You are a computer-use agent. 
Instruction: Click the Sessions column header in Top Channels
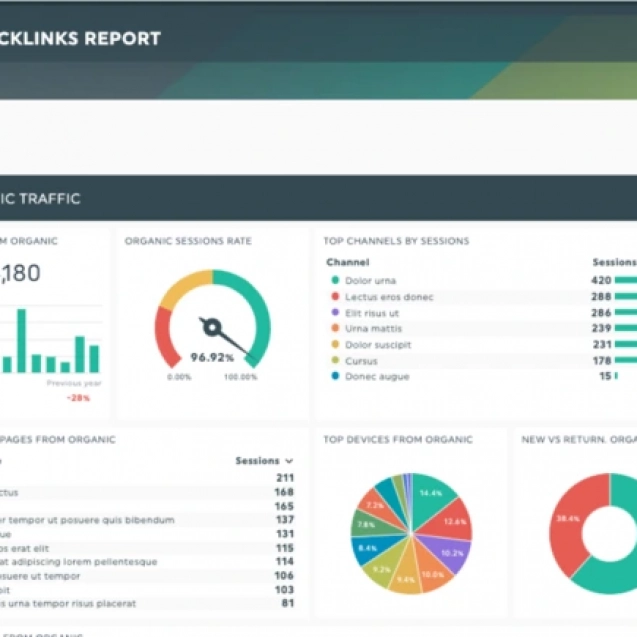[614, 262]
